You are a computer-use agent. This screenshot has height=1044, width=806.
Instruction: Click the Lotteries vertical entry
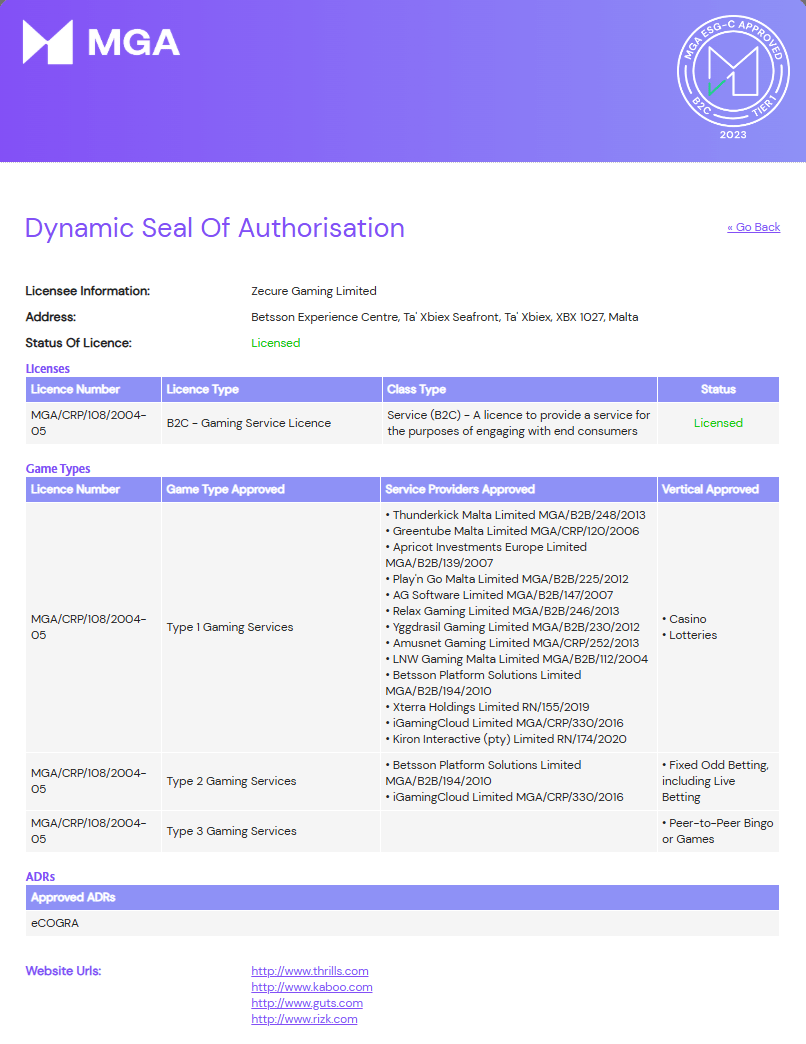(690, 635)
